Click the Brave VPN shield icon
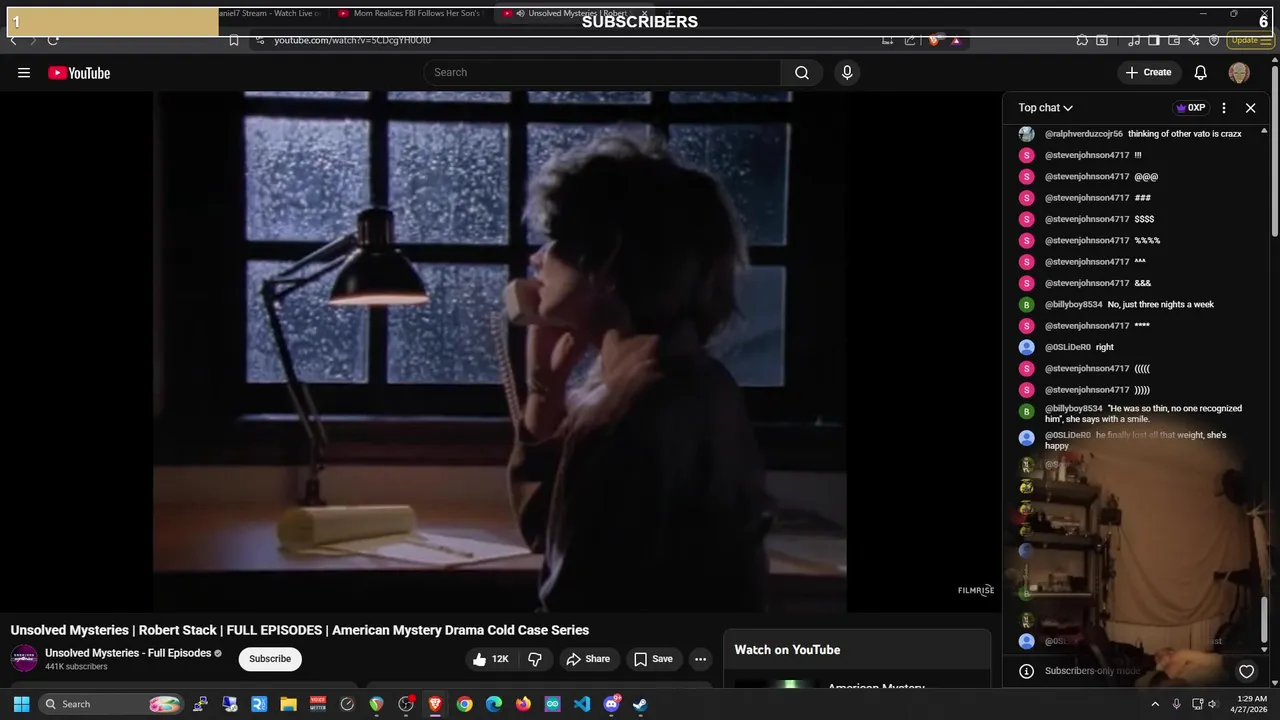 [1214, 40]
